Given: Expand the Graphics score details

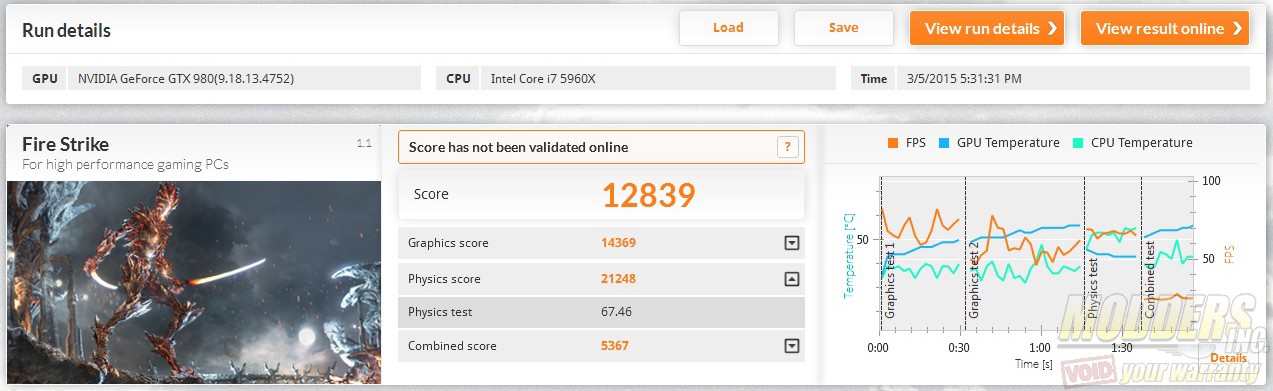Looking at the screenshot, I should point(792,243).
